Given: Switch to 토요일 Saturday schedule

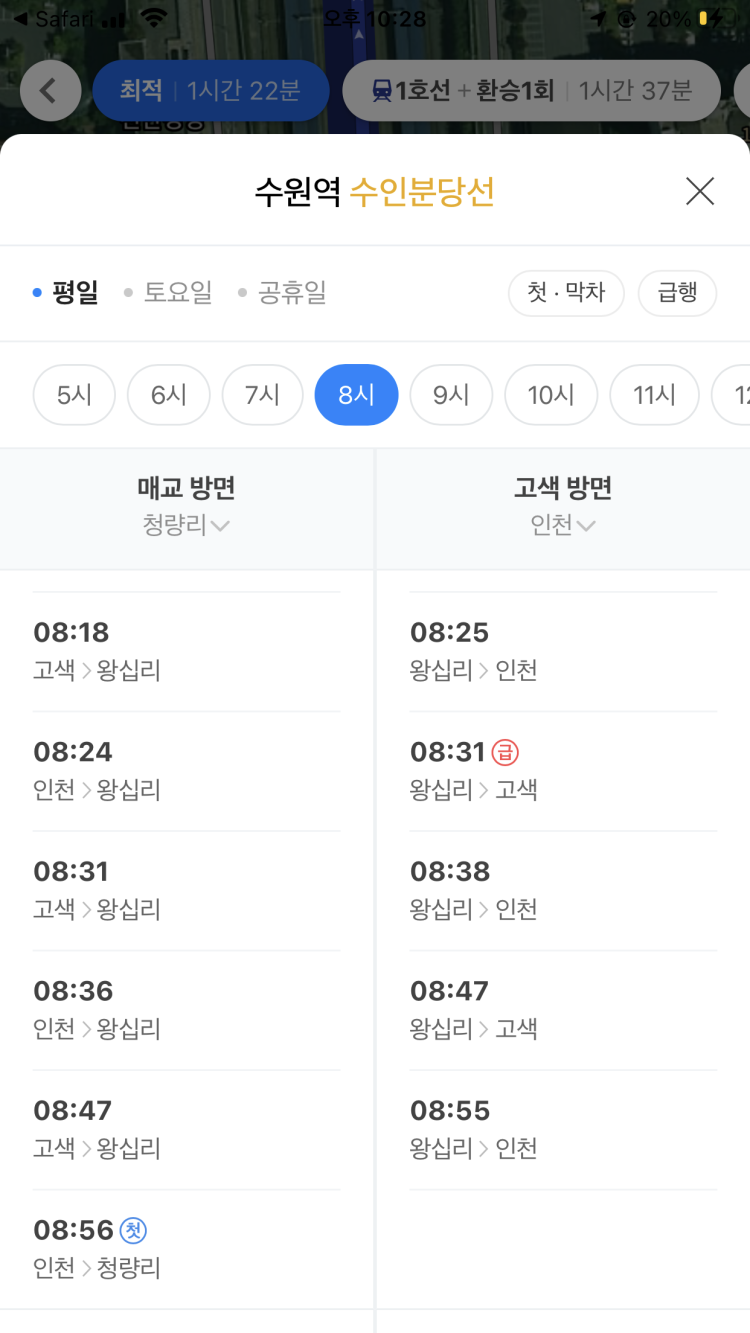Looking at the screenshot, I should [x=170, y=293].
